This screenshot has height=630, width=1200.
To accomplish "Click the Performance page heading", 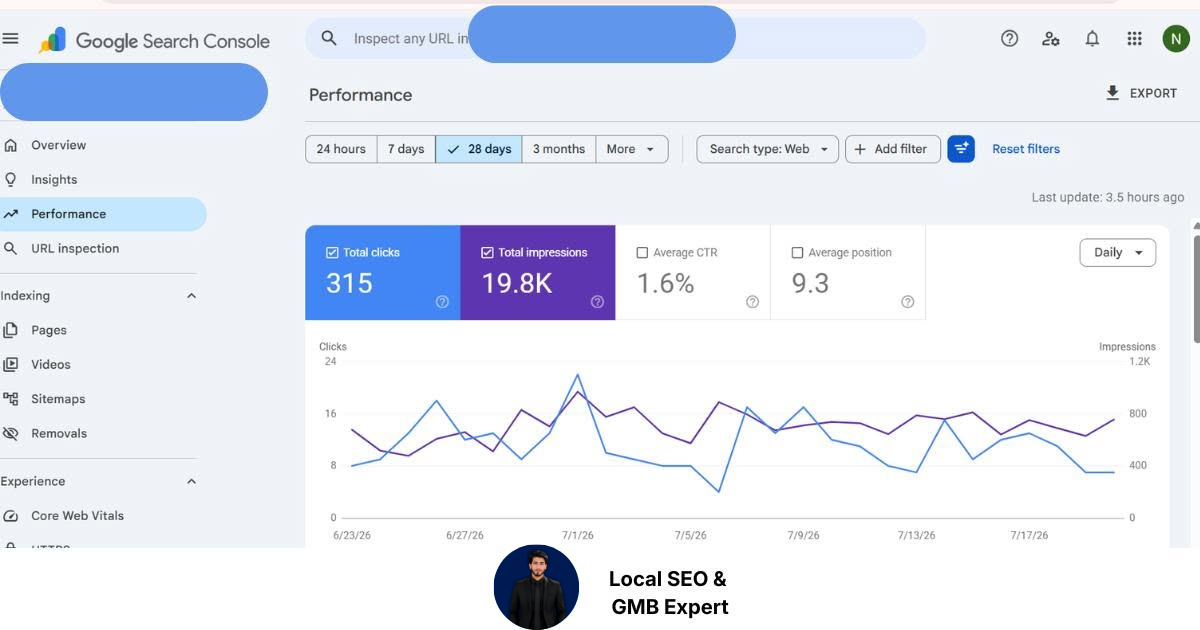I will pyautogui.click(x=360, y=95).
